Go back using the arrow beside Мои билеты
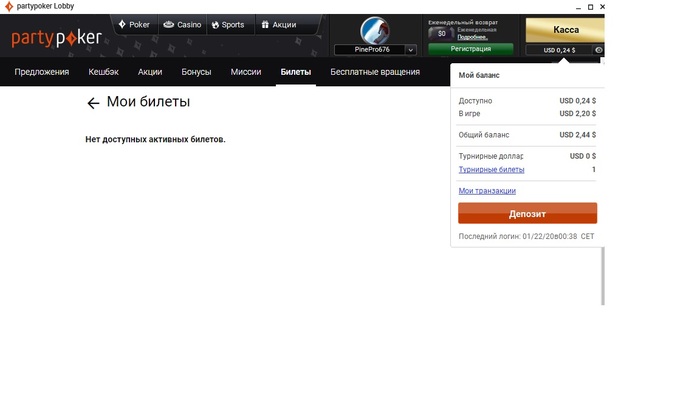The image size is (700, 394). pyautogui.click(x=93, y=103)
